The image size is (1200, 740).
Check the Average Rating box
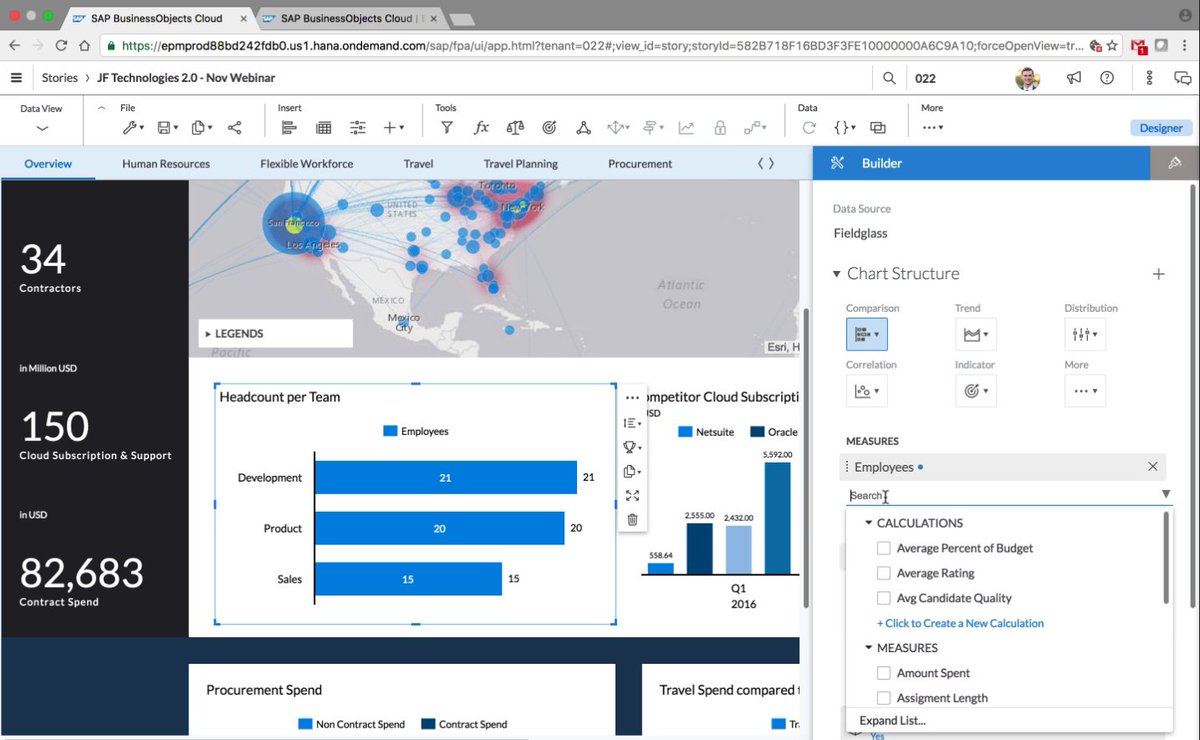883,573
